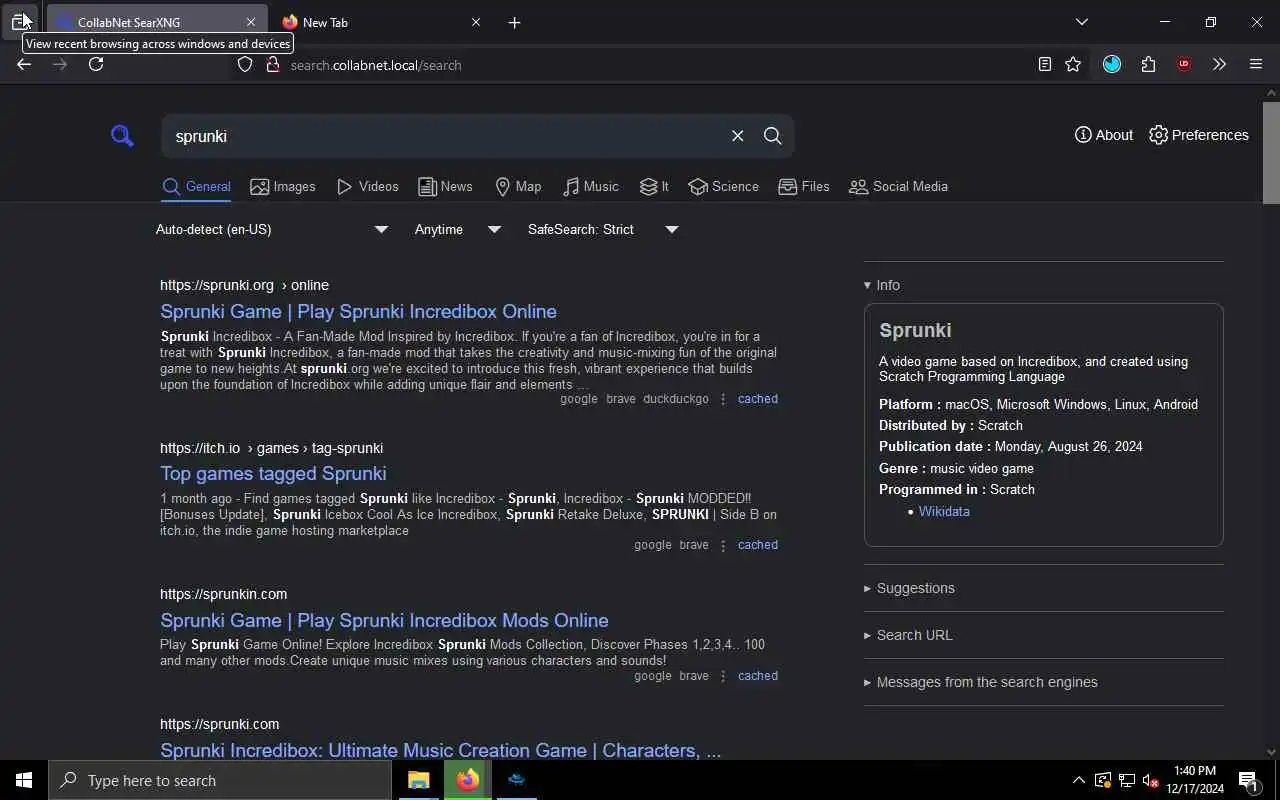Screen dimensions: 1280x800
Task: Expand the Suggestions section
Action: pos(909,588)
